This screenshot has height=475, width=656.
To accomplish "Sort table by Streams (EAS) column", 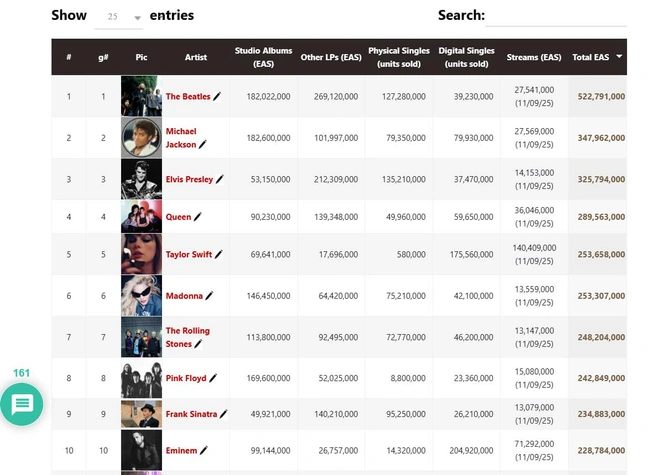I will pyautogui.click(x=536, y=57).
